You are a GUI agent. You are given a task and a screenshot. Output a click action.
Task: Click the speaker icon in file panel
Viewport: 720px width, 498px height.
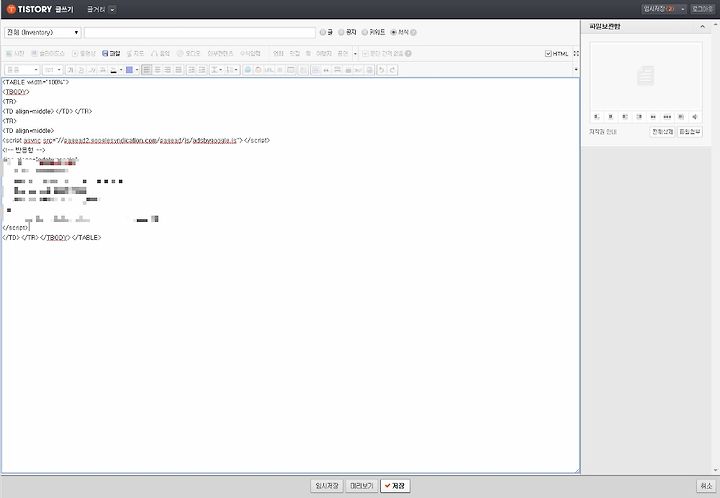(x=695, y=117)
